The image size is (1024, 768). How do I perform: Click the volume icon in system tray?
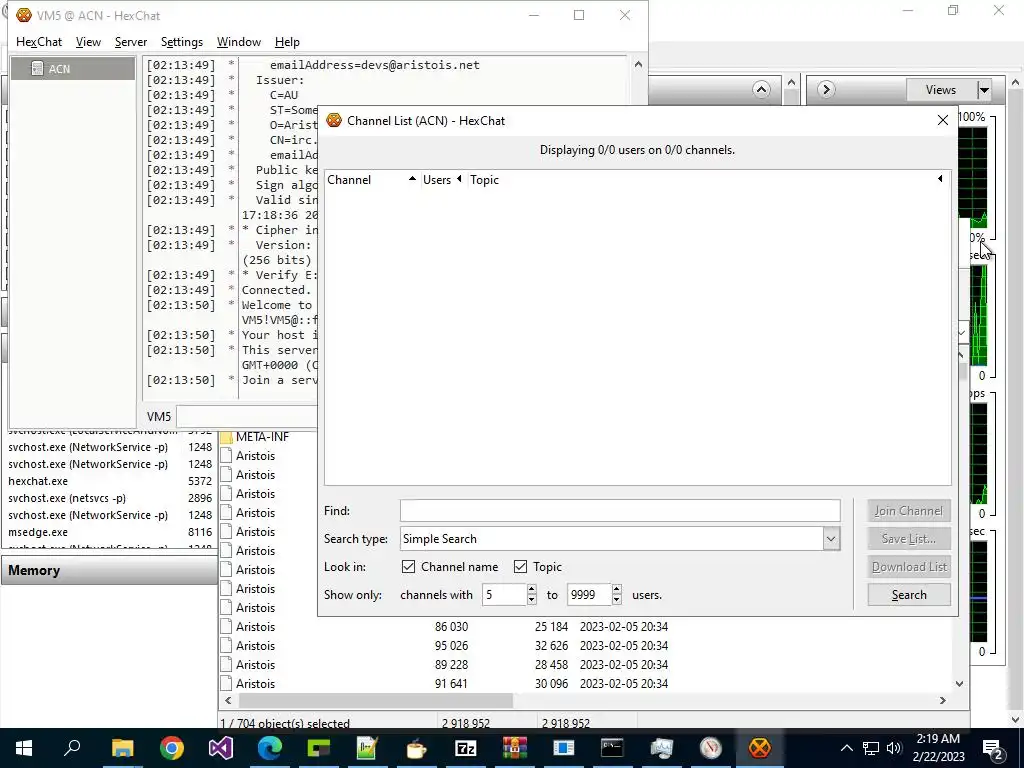[x=895, y=748]
